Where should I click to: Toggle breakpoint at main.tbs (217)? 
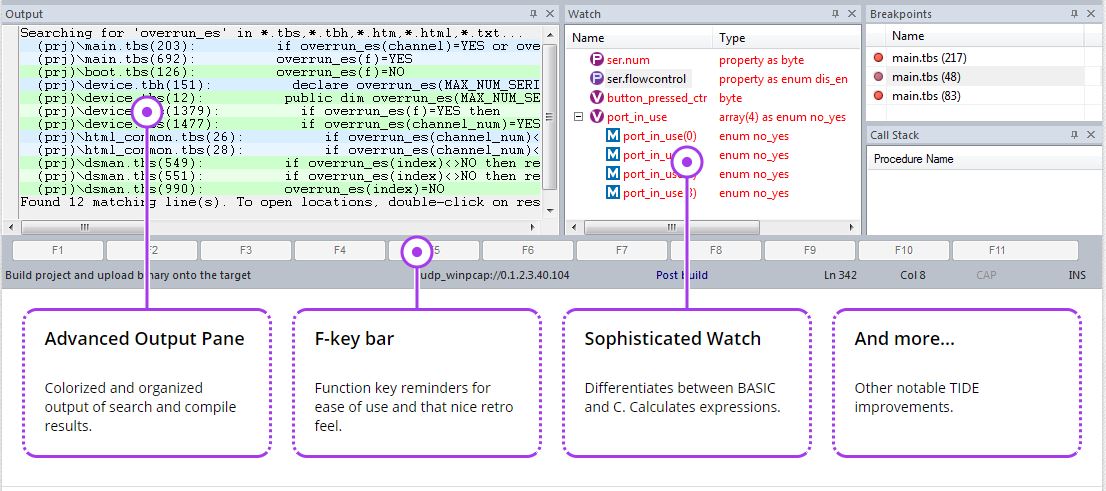point(878,58)
